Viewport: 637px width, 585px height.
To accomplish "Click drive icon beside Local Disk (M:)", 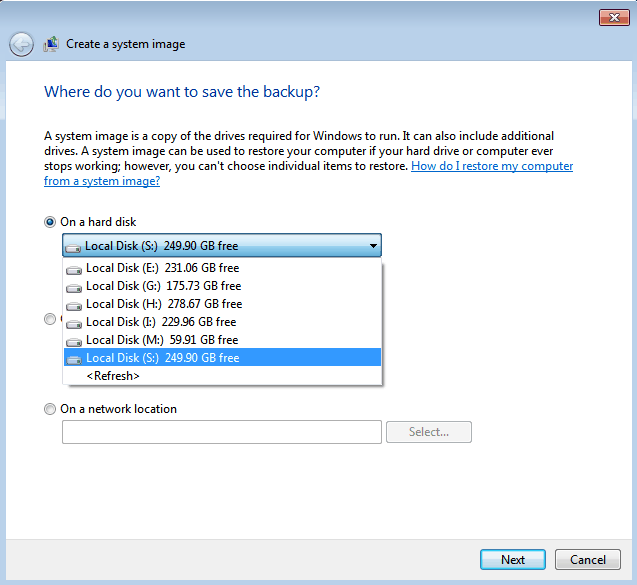I will click(73, 341).
